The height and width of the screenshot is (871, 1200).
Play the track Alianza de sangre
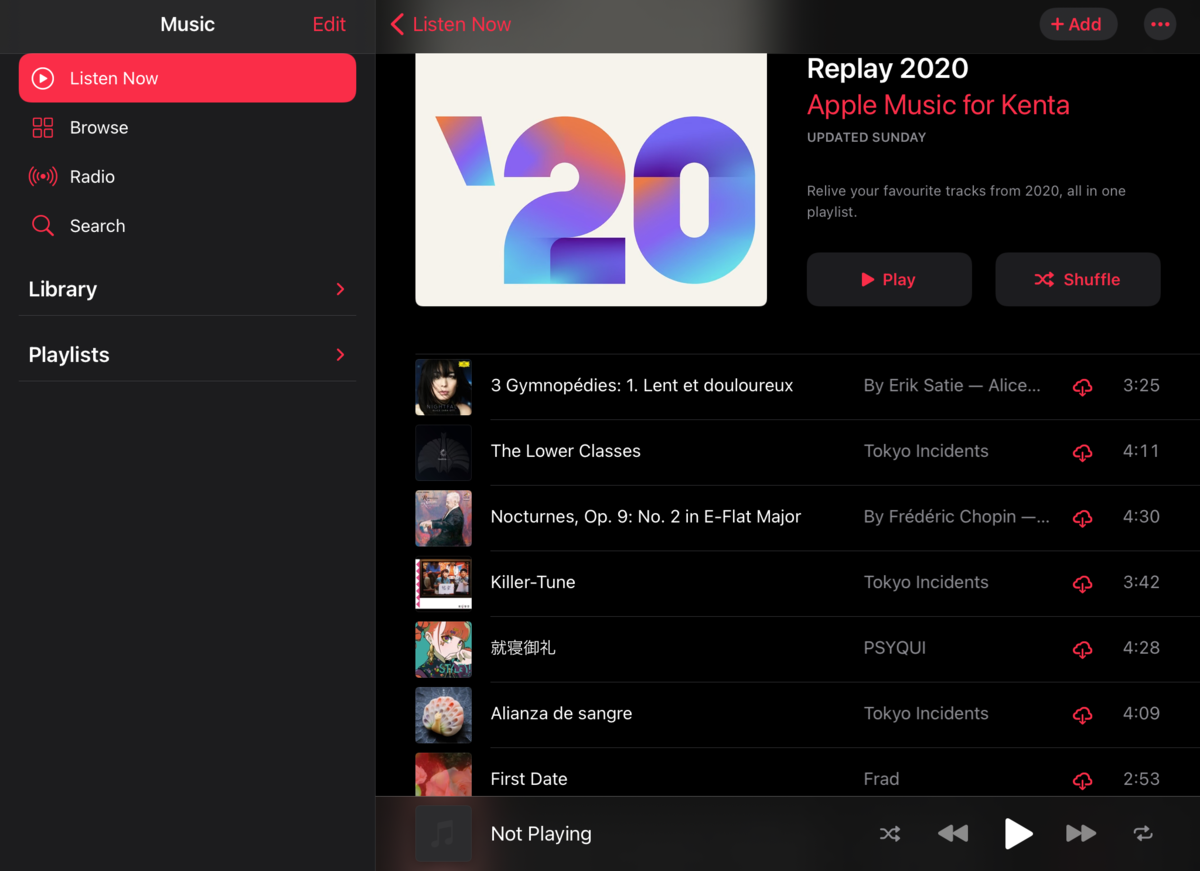click(561, 713)
